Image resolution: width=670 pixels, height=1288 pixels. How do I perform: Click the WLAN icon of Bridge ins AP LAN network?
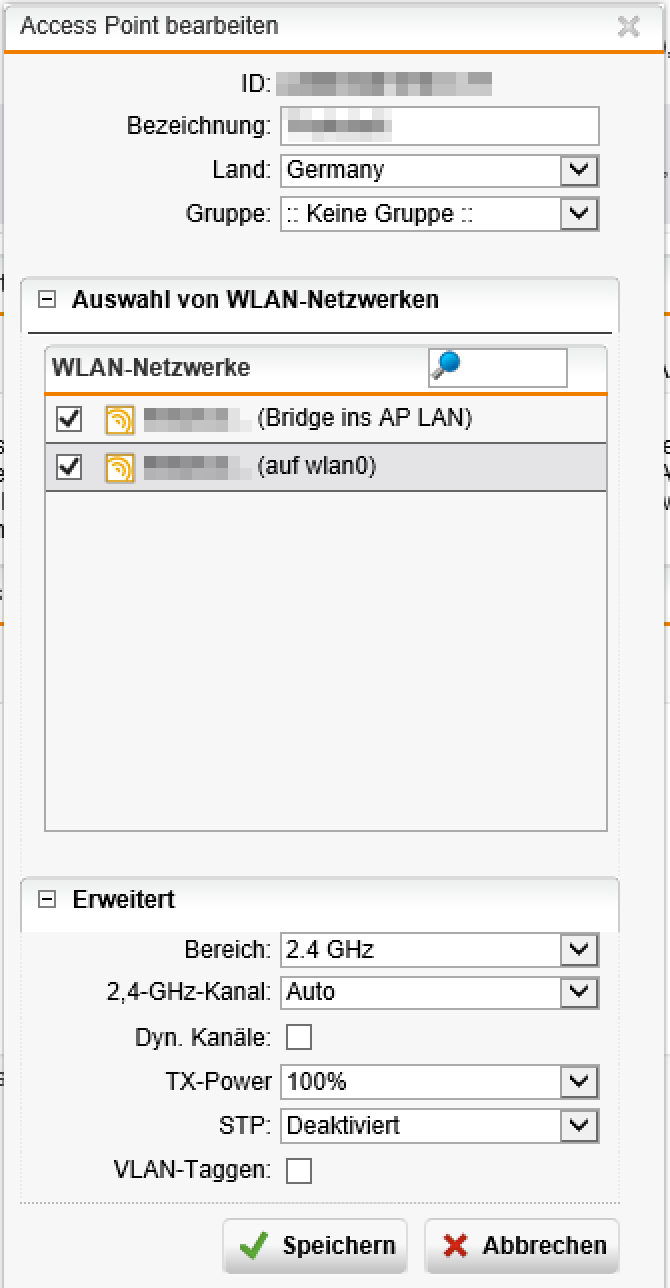coord(119,420)
